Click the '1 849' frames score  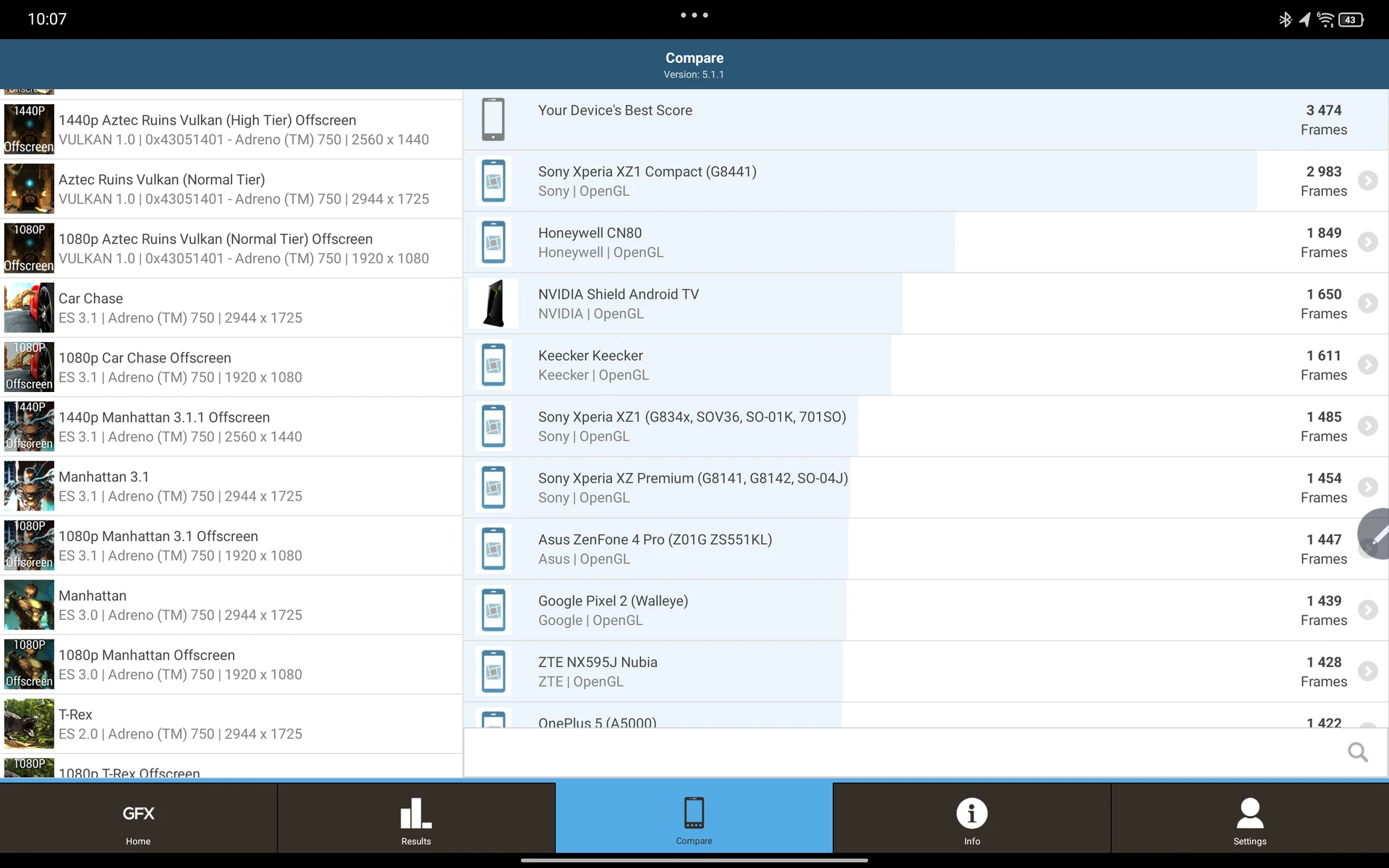(x=1324, y=233)
